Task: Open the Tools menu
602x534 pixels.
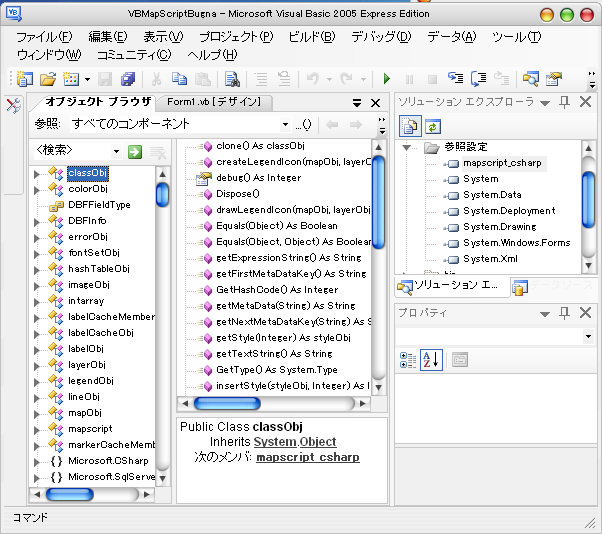Action: pyautogui.click(x=517, y=37)
